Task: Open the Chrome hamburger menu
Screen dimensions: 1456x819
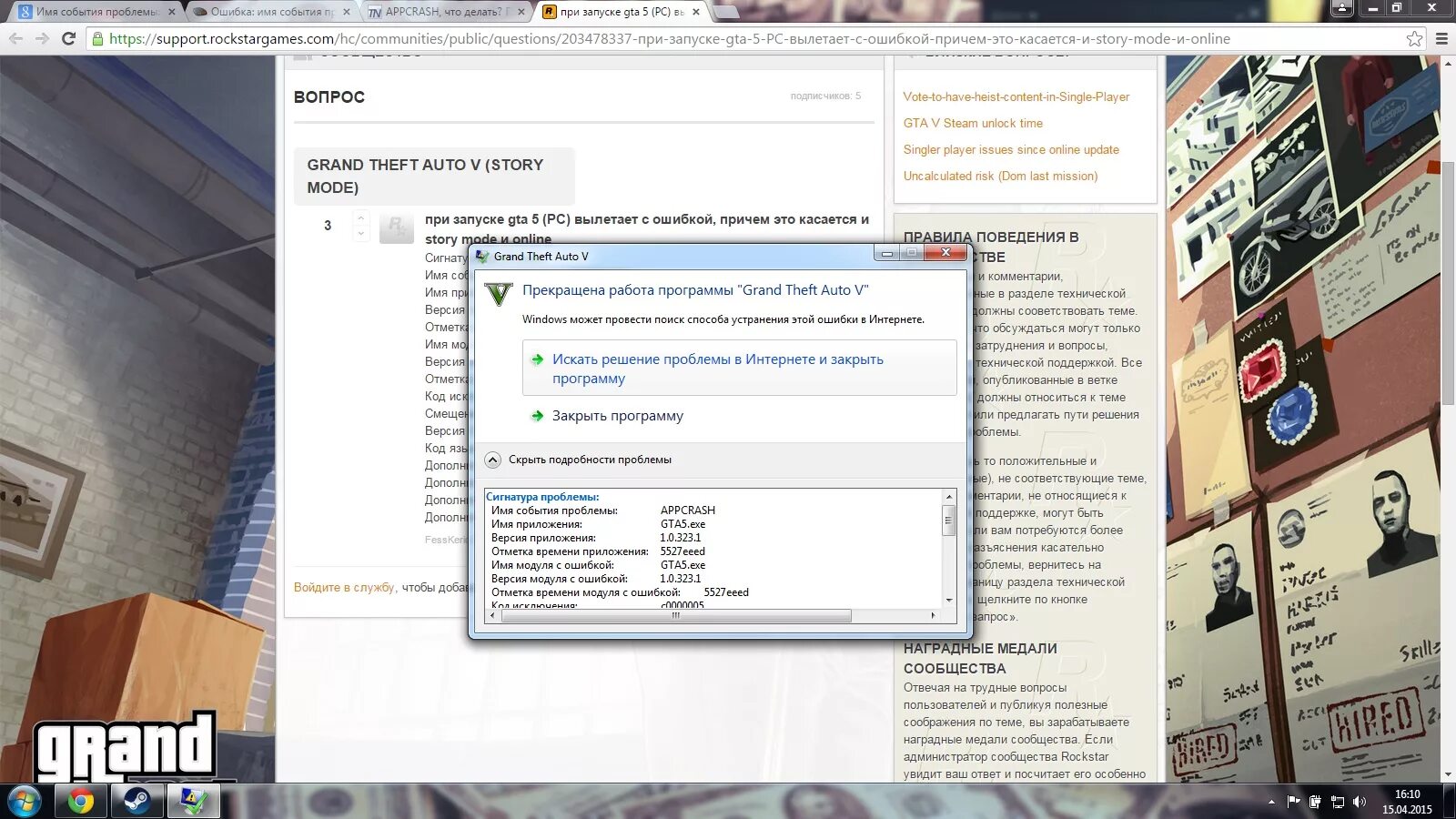Action: pyautogui.click(x=1441, y=38)
